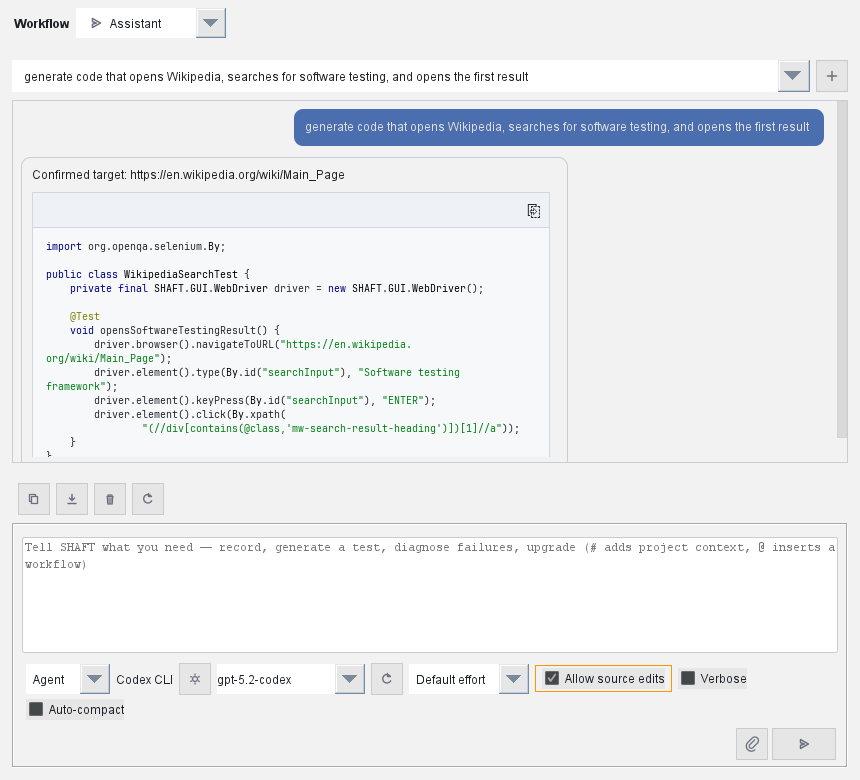
Task: Click the Confirmed target URL text
Action: [188, 175]
